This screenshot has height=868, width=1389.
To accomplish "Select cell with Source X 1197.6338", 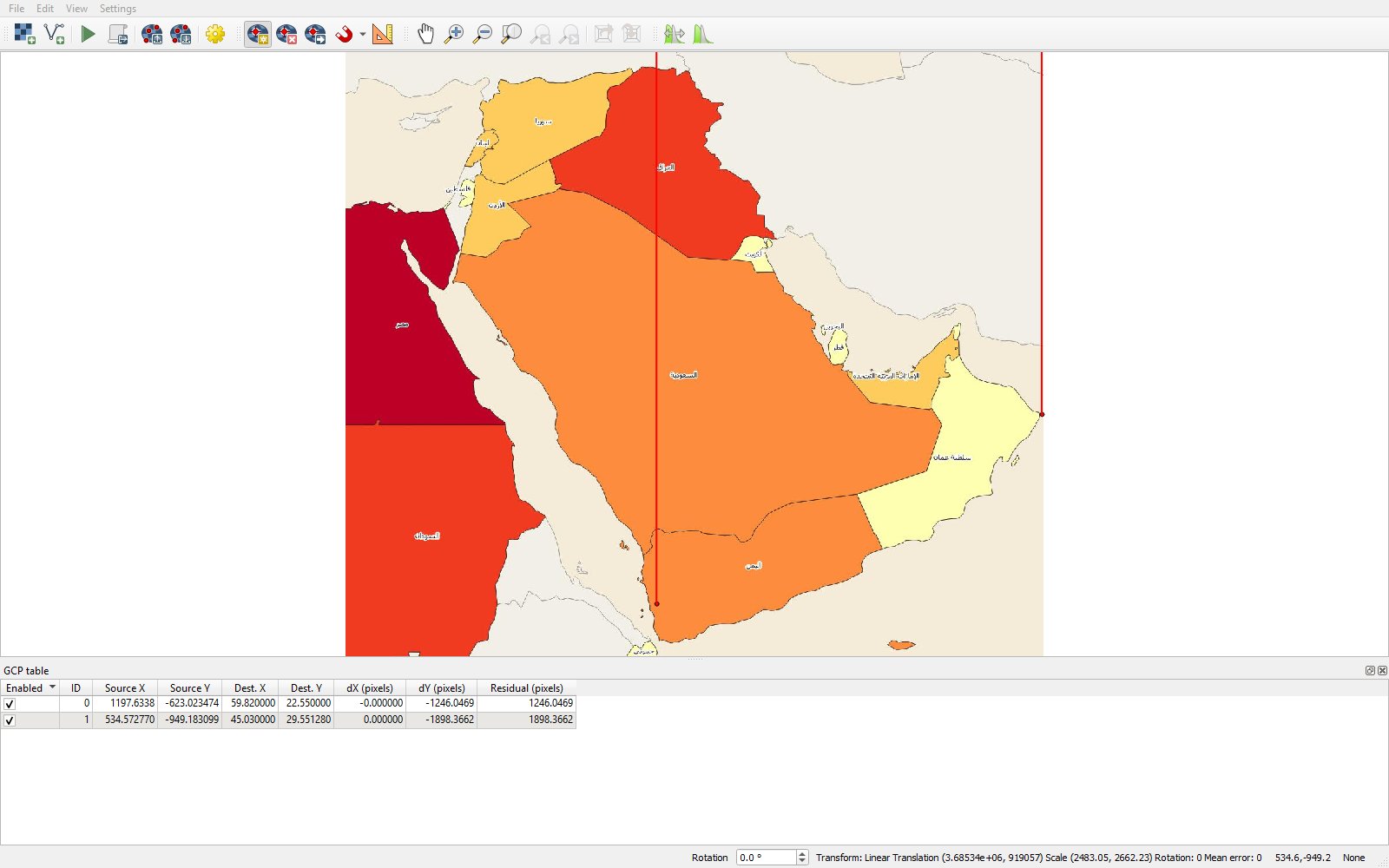I will click(125, 703).
